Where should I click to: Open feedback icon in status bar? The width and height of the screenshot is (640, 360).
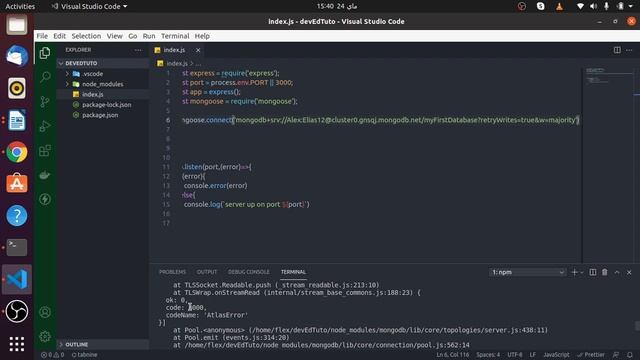coord(616,355)
